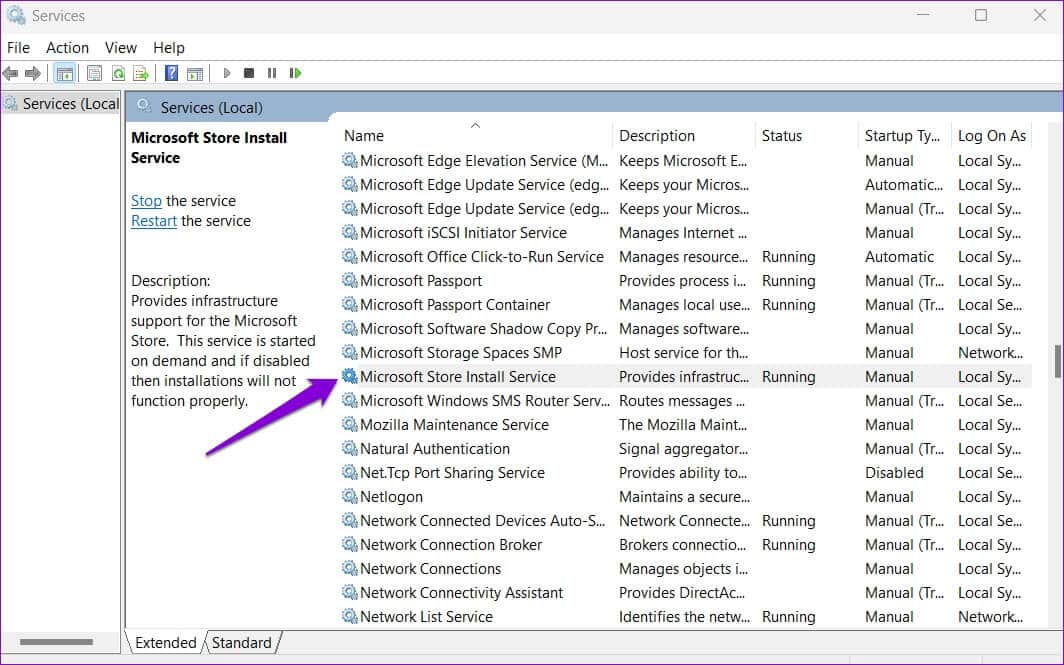Click the vertical scrollbar thumb of services list
This screenshot has width=1064, height=665.
tap(1057, 360)
